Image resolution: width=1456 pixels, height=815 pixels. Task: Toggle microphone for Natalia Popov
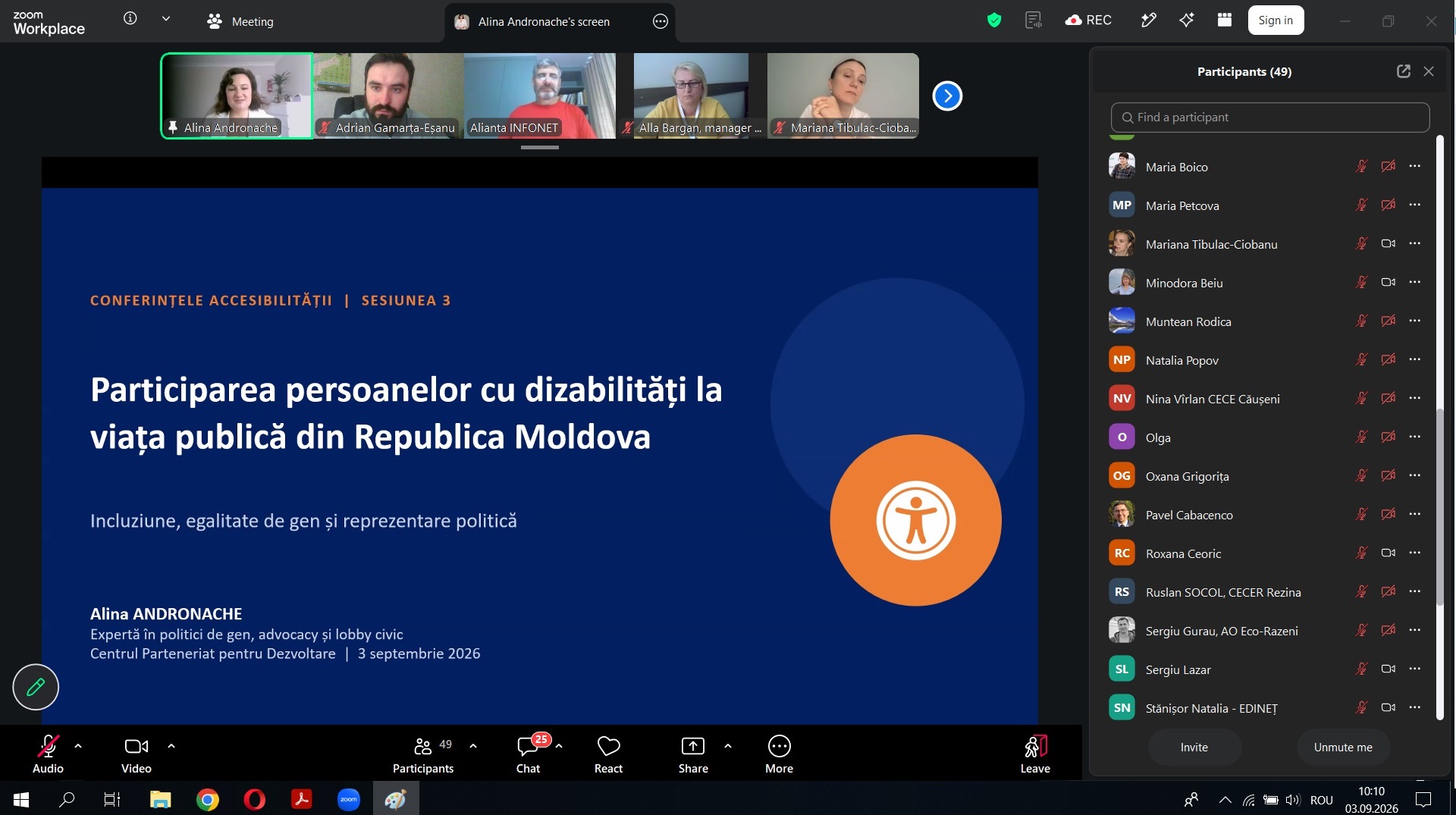tap(1362, 359)
